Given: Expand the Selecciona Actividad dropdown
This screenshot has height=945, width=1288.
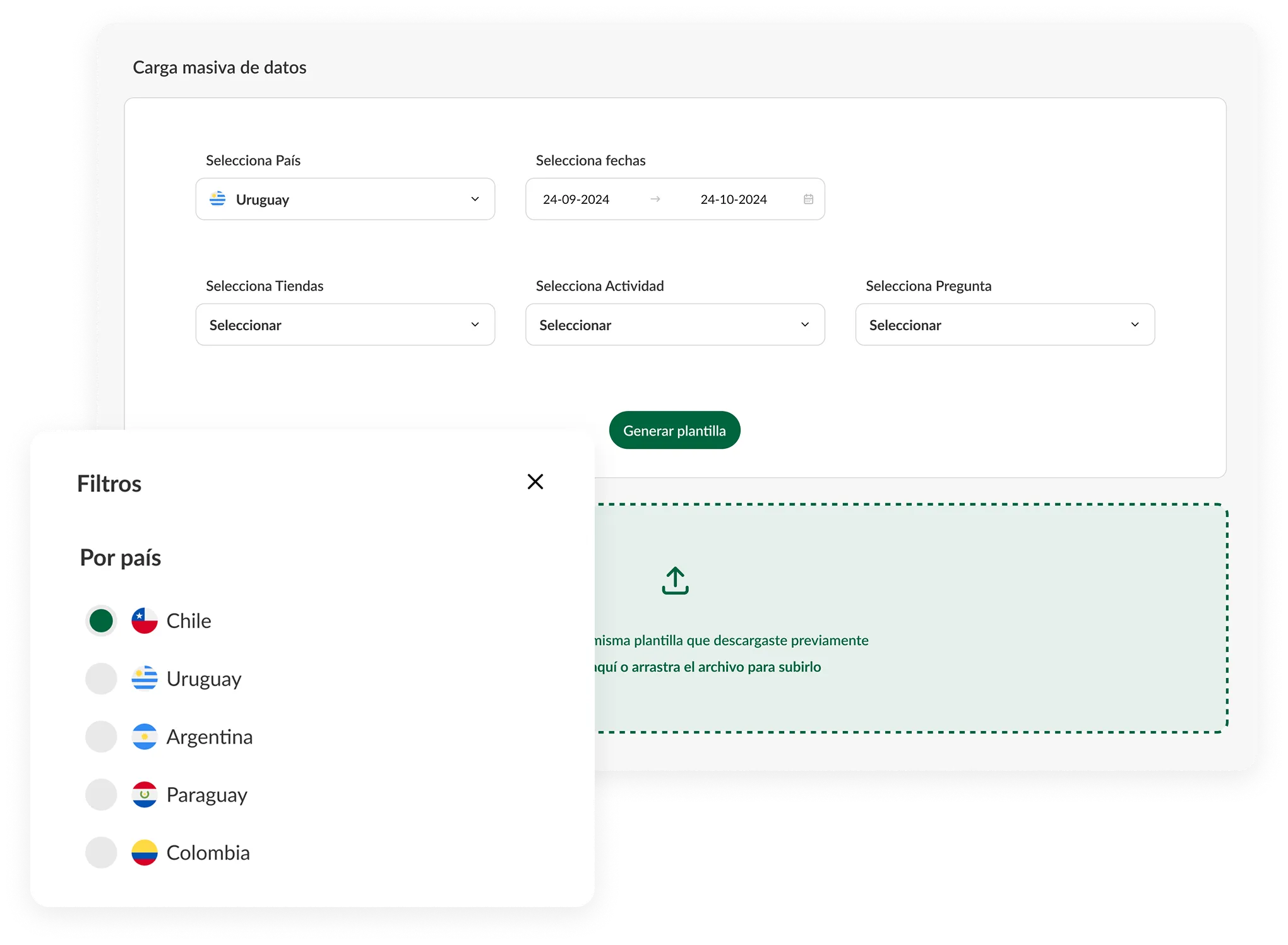Looking at the screenshot, I should click(x=675, y=324).
